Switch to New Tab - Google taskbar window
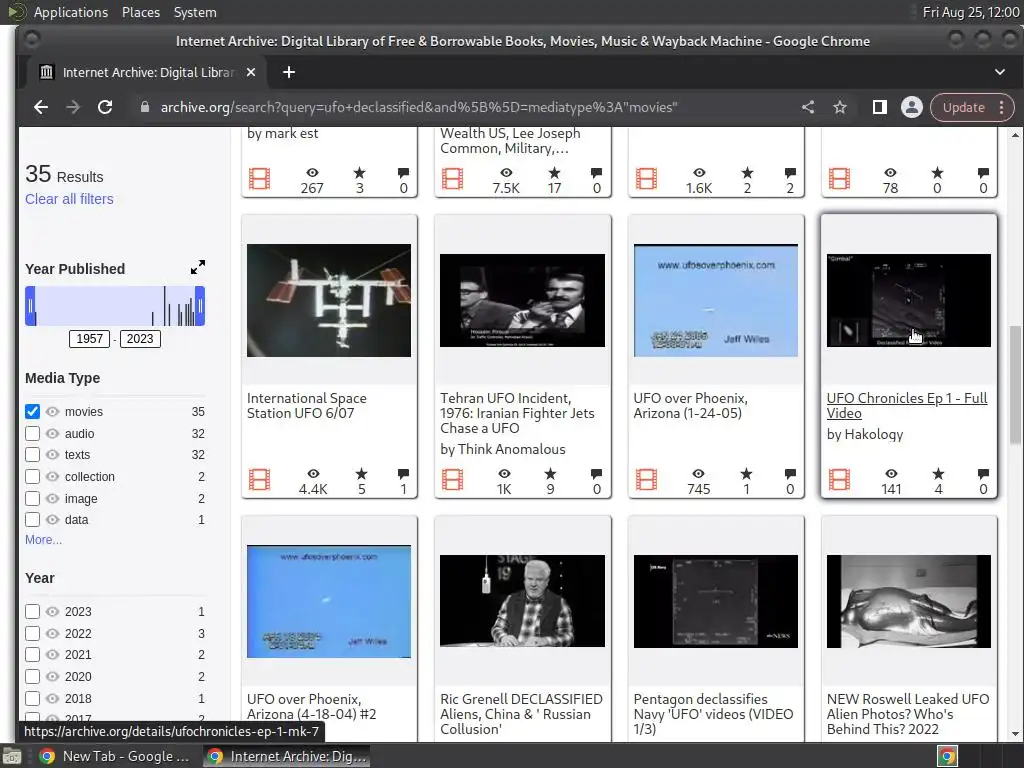This screenshot has height=768, width=1024. click(x=115, y=756)
